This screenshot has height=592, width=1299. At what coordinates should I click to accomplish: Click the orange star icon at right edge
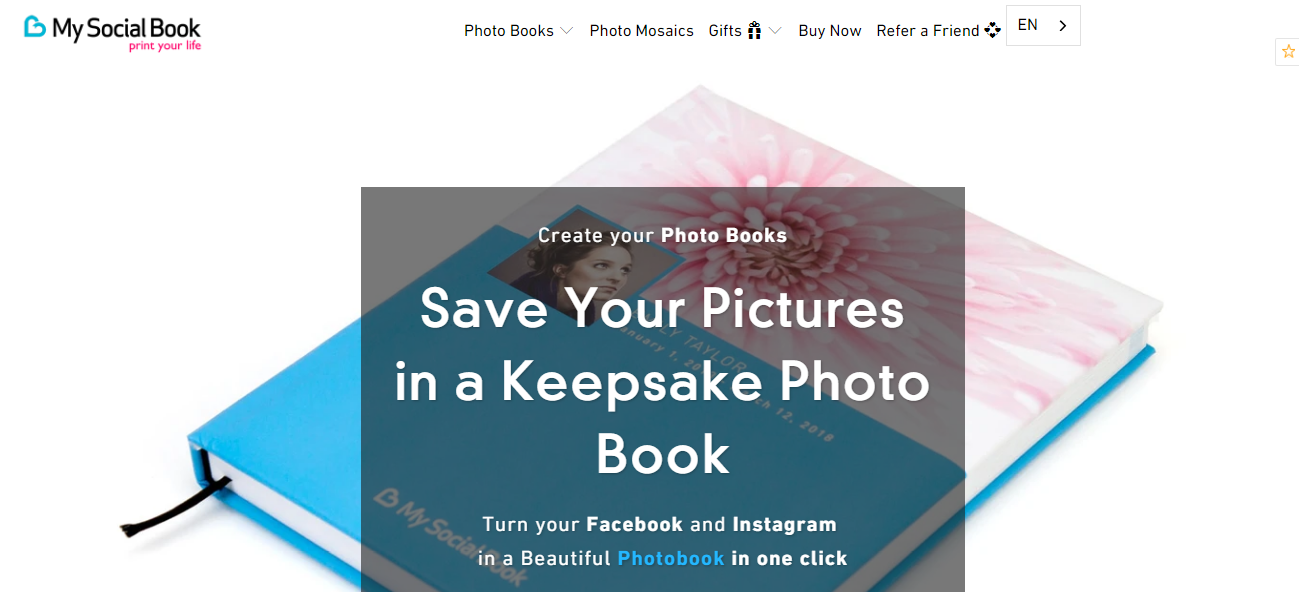point(1288,51)
